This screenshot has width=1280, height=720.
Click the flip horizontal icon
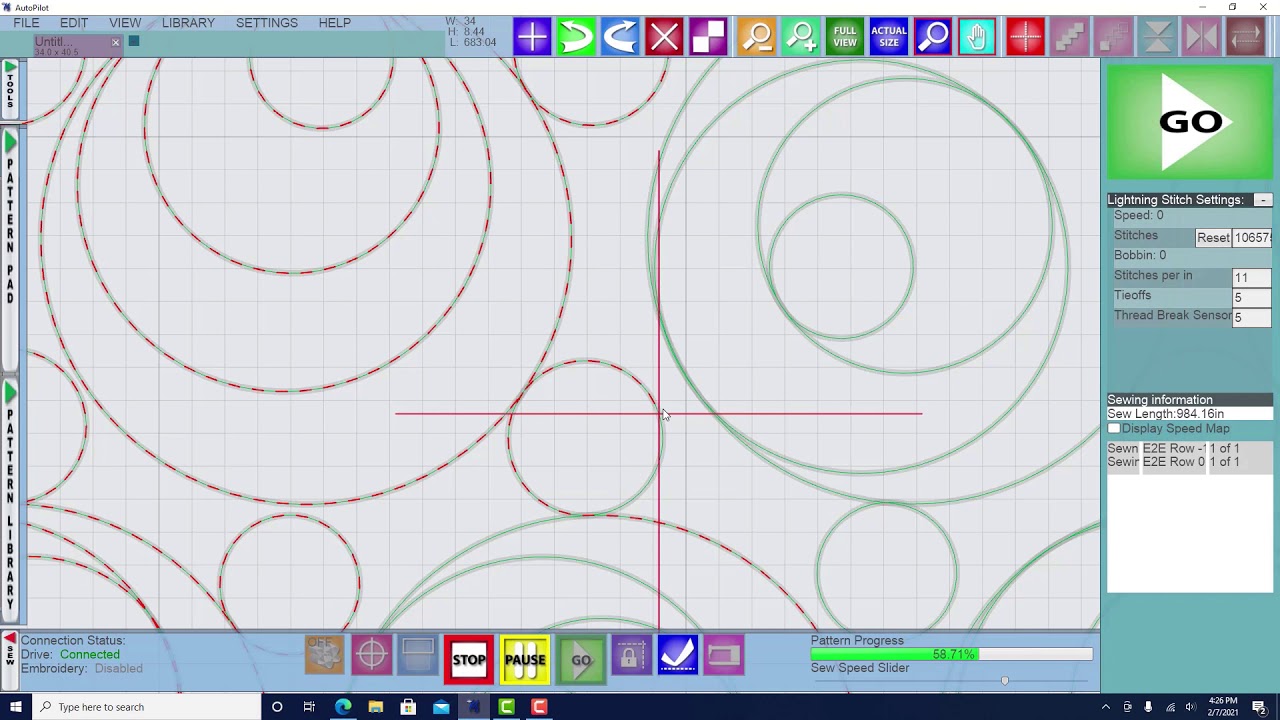pos(1201,38)
